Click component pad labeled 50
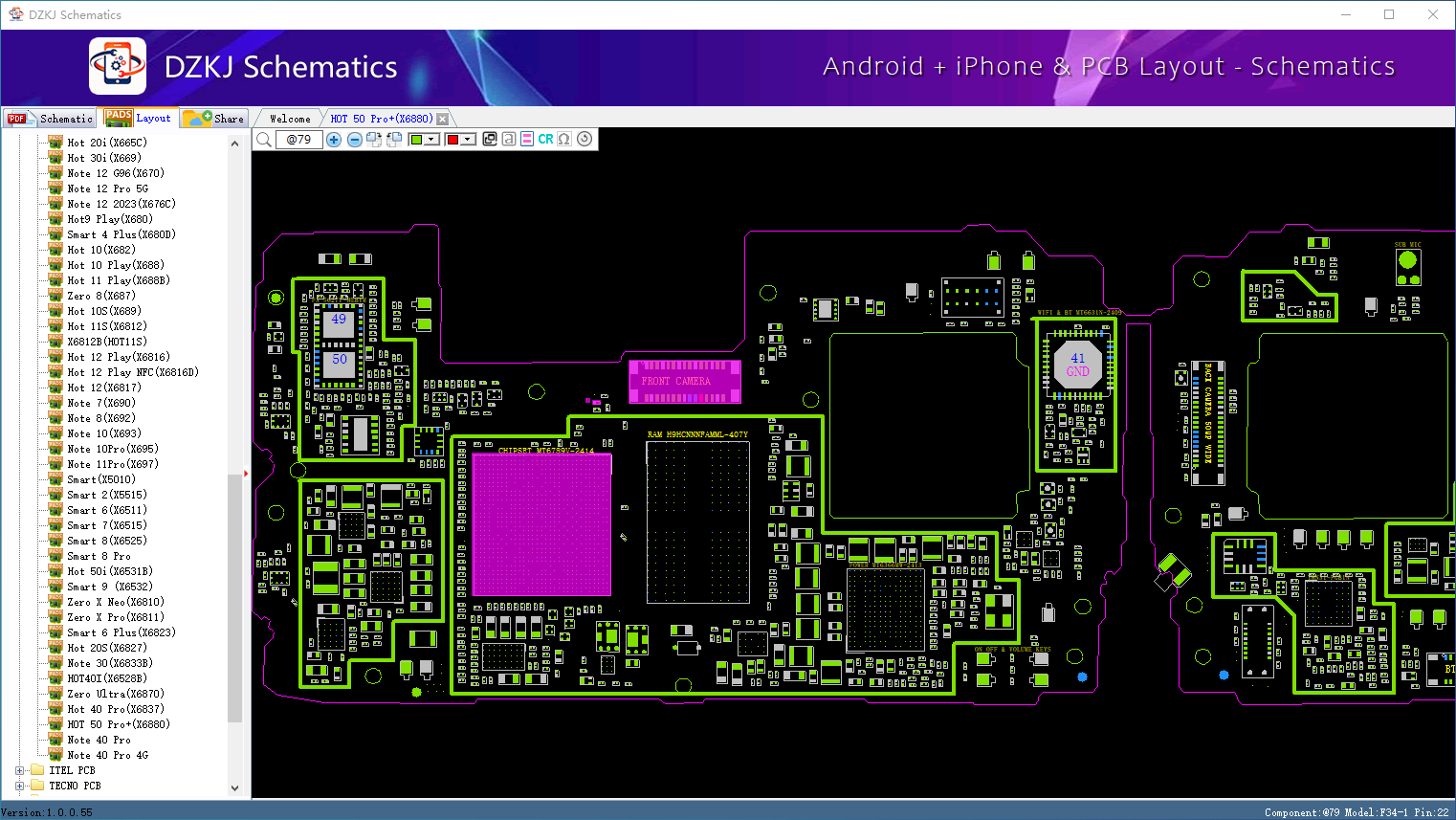 coord(339,364)
